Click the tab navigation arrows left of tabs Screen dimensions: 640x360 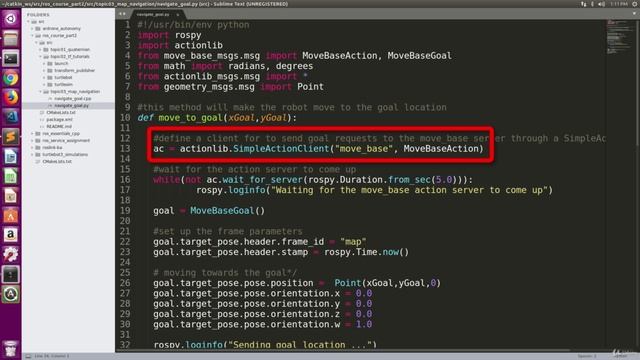122,14
